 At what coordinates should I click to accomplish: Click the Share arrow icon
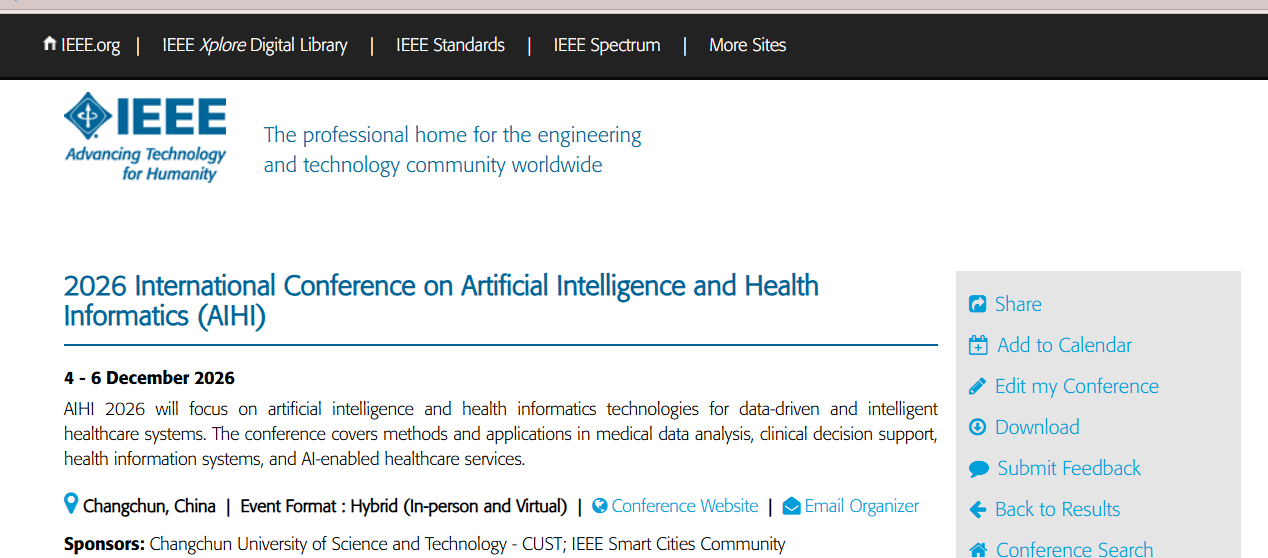tap(978, 304)
